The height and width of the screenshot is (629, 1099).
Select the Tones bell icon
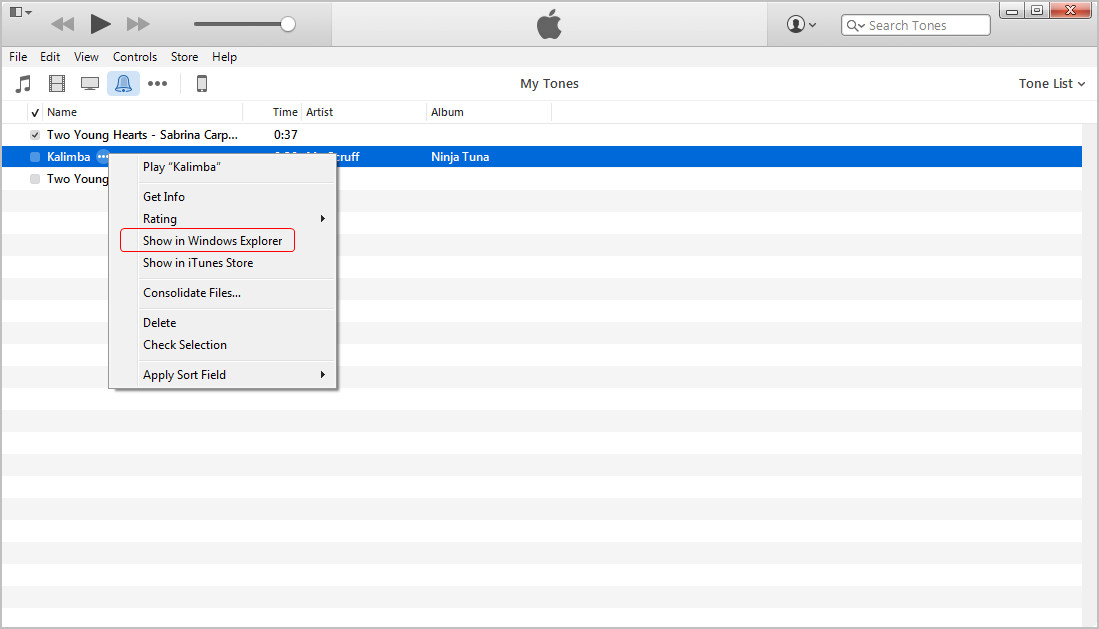click(123, 84)
